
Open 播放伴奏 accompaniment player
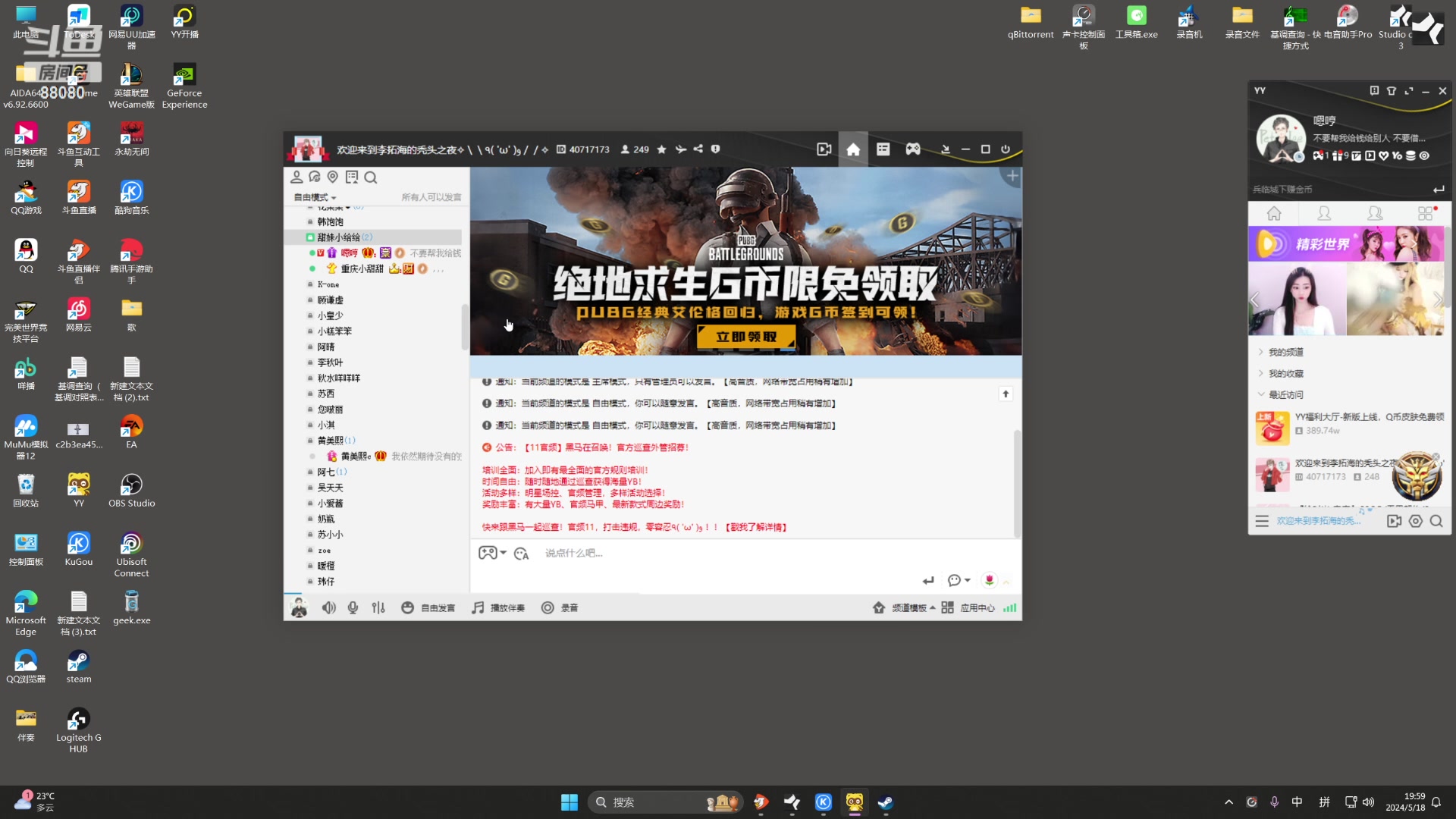pyautogui.click(x=498, y=607)
